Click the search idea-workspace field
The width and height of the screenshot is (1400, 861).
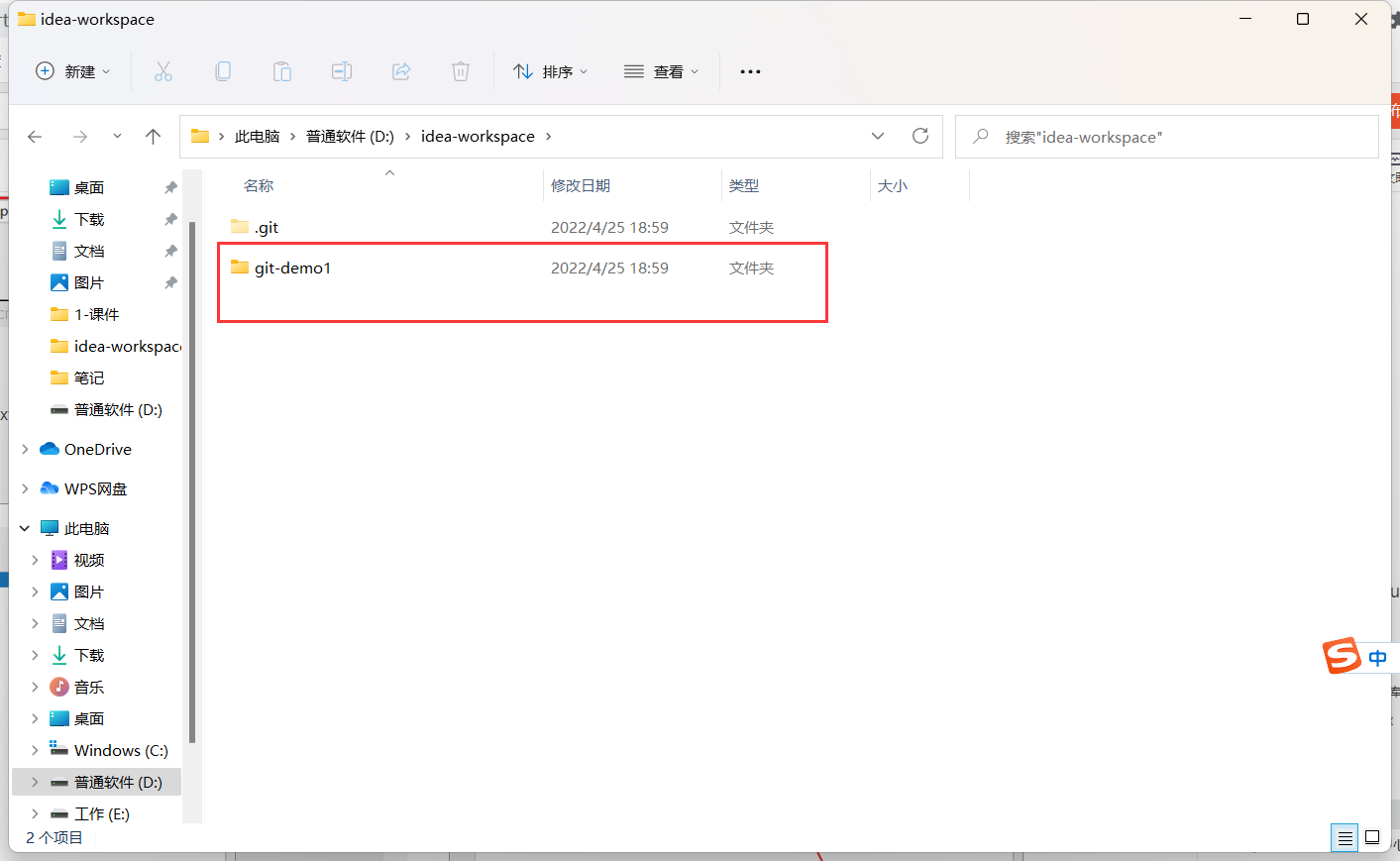click(x=1167, y=137)
